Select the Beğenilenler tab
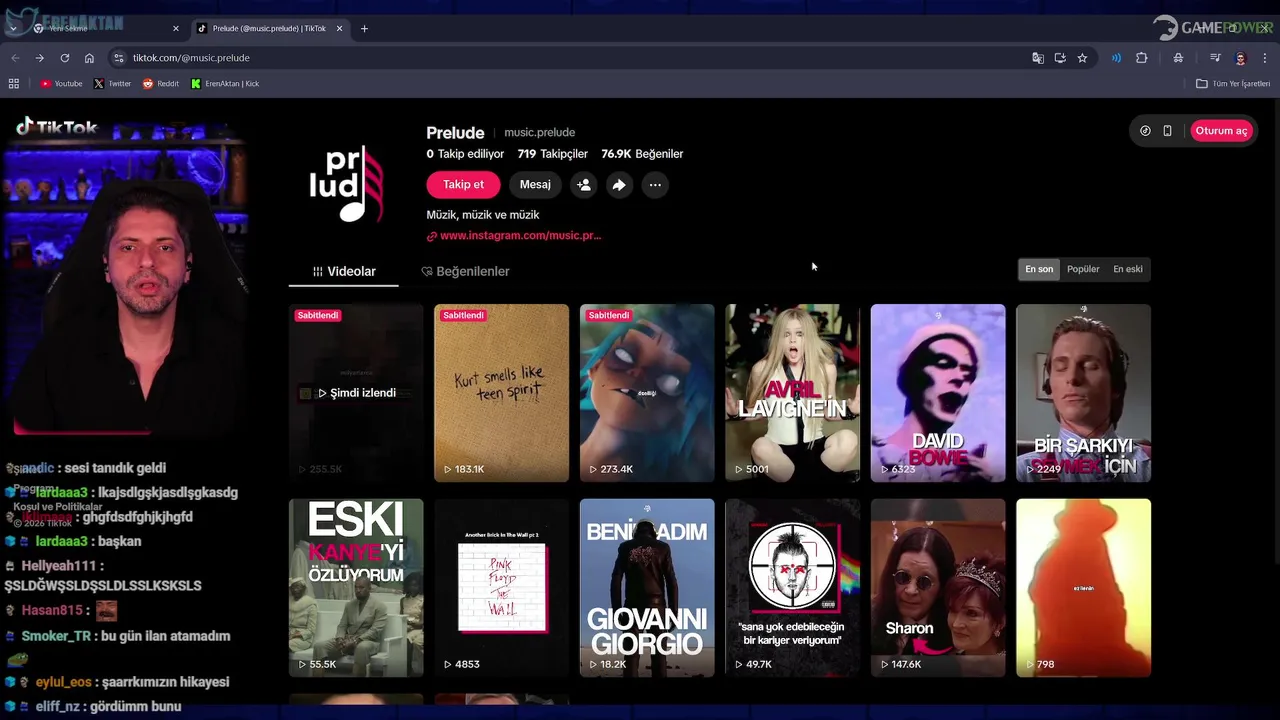 465,271
